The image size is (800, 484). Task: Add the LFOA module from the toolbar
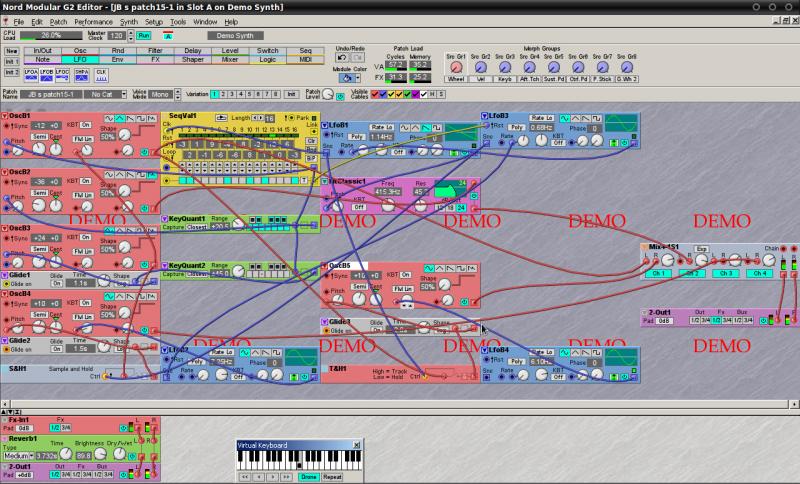31,75
